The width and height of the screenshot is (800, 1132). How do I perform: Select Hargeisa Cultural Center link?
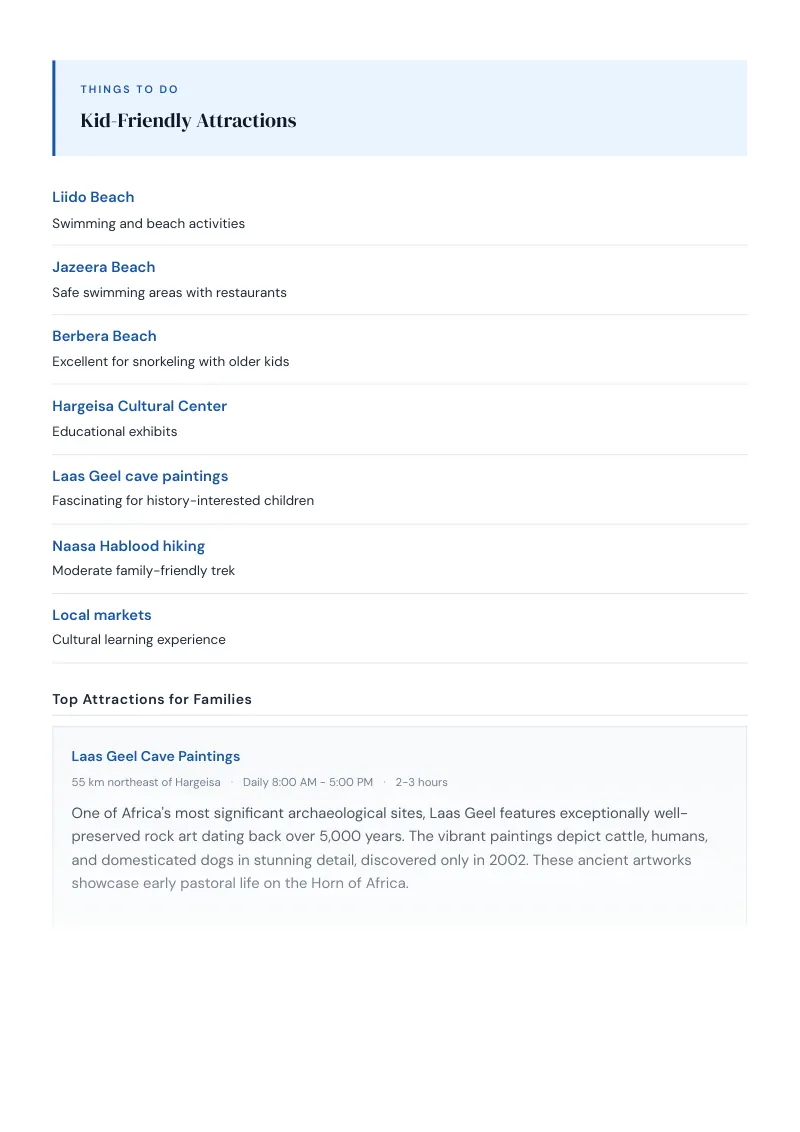coord(139,406)
